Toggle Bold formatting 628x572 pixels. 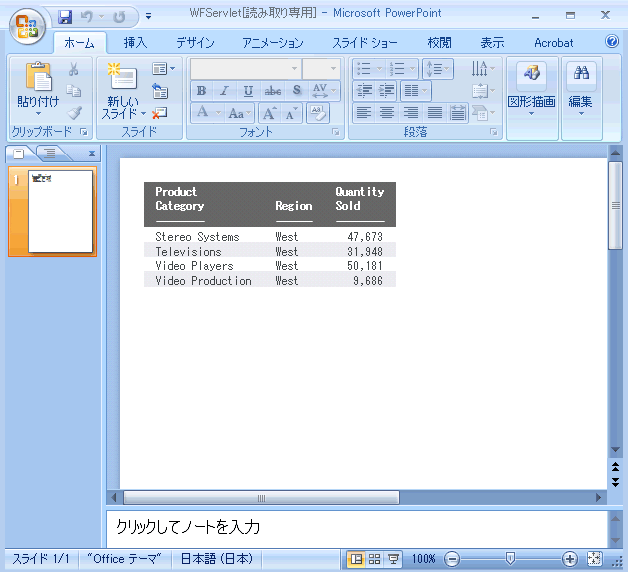tap(201, 91)
